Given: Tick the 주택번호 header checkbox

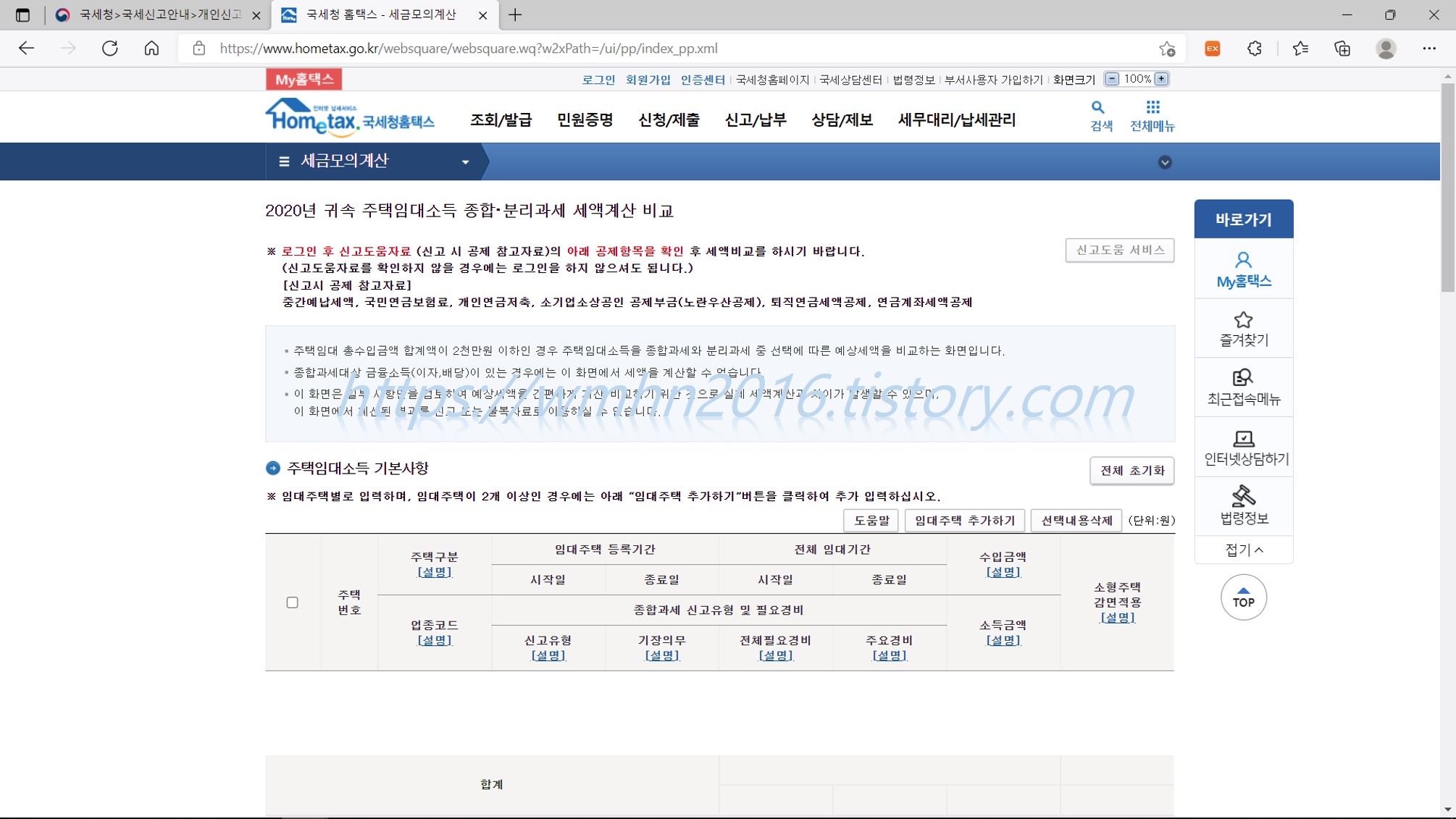Looking at the screenshot, I should 292,602.
